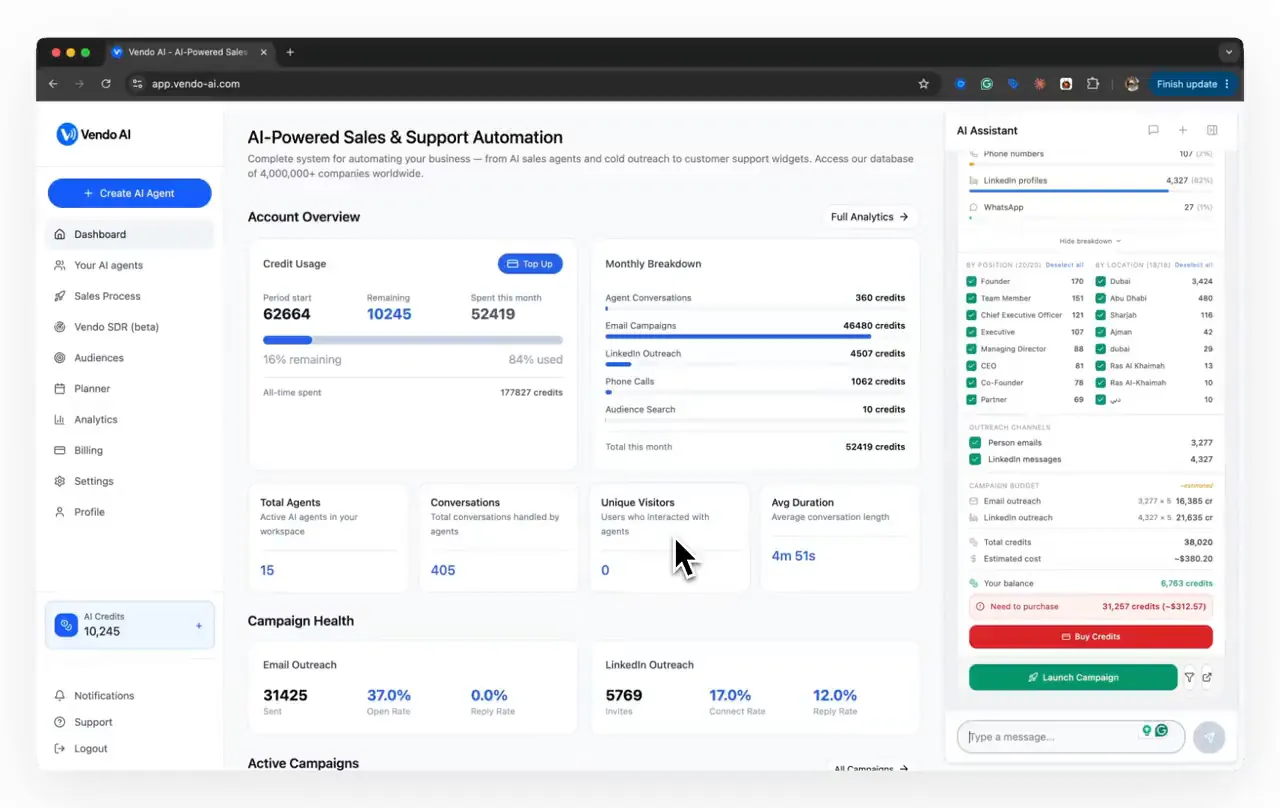This screenshot has width=1280, height=808.
Task: Uncheck the Ajman location checkbox
Action: pos(1100,332)
